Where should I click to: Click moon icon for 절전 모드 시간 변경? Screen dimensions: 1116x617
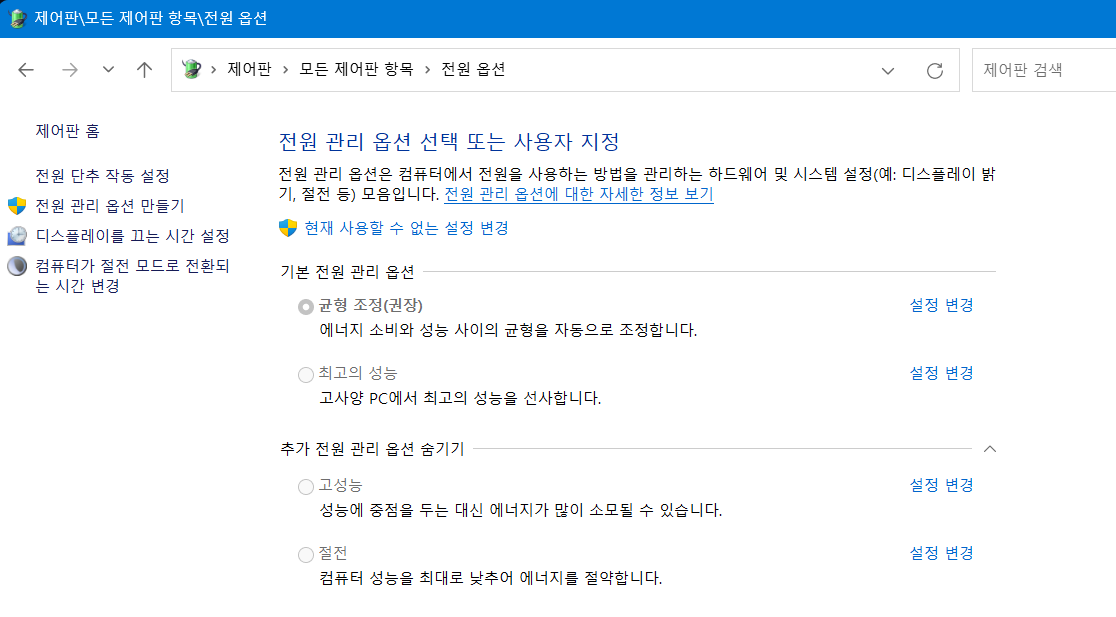pos(17,266)
